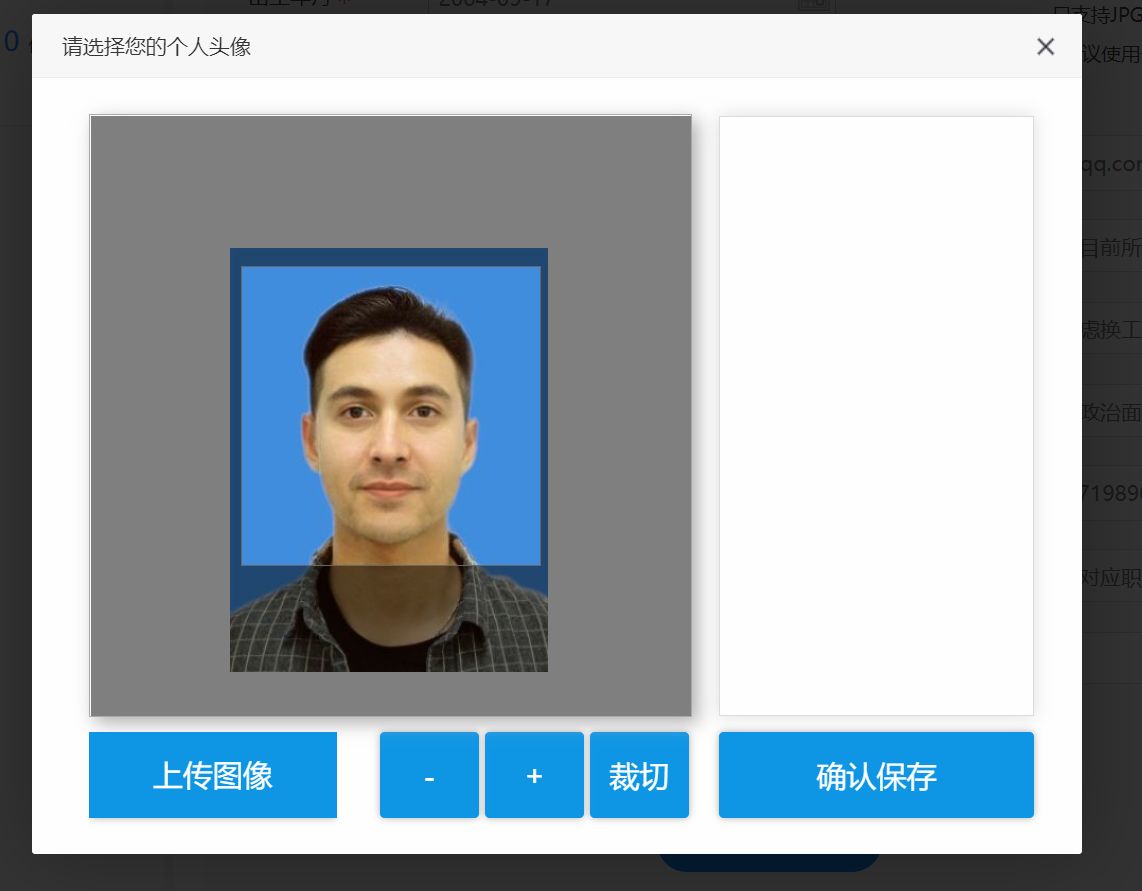Click the bottom edge of the crop frame
Image resolution: width=1142 pixels, height=891 pixels.
[390, 565]
